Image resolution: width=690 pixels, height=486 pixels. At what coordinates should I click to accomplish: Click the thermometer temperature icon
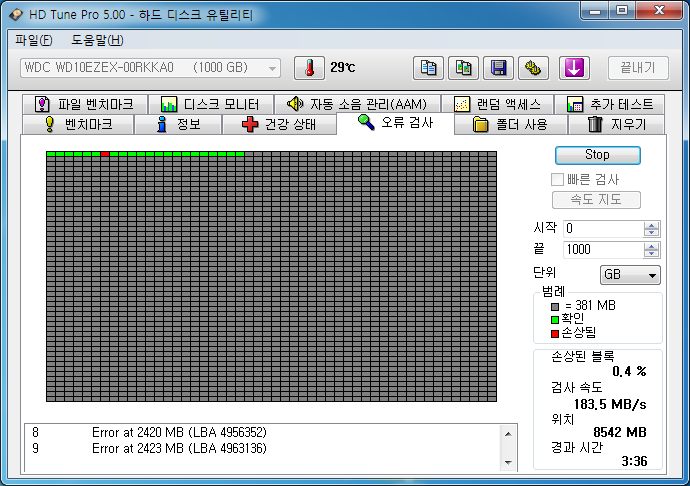[310, 68]
